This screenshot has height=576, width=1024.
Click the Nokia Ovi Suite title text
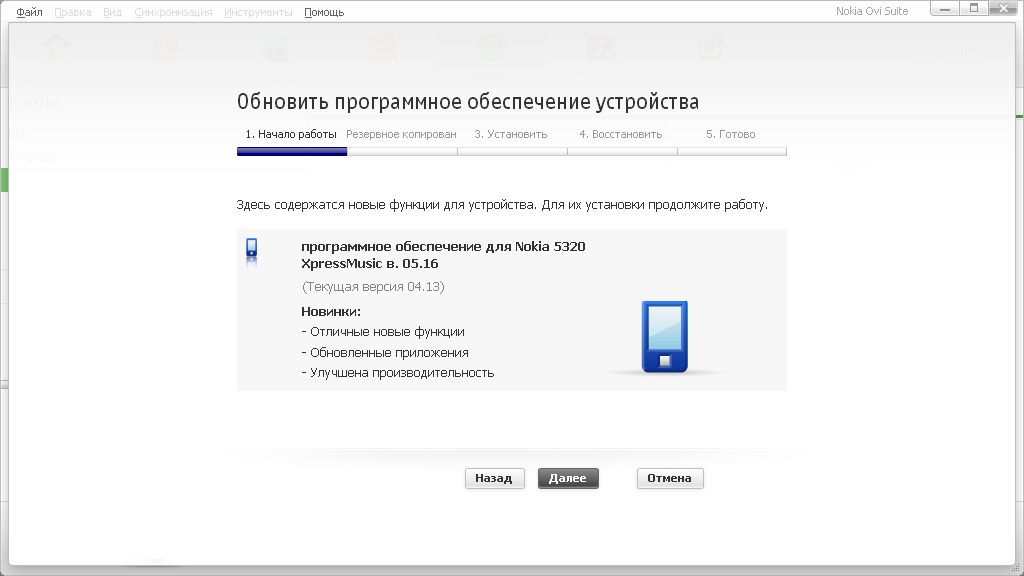click(x=872, y=11)
